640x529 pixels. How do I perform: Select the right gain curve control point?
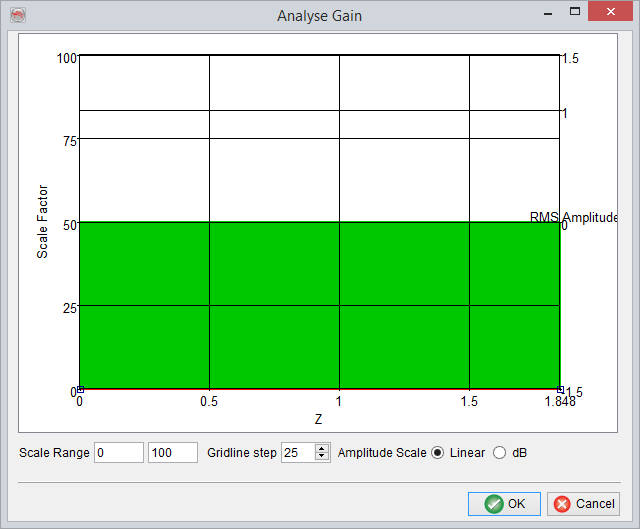(x=560, y=389)
